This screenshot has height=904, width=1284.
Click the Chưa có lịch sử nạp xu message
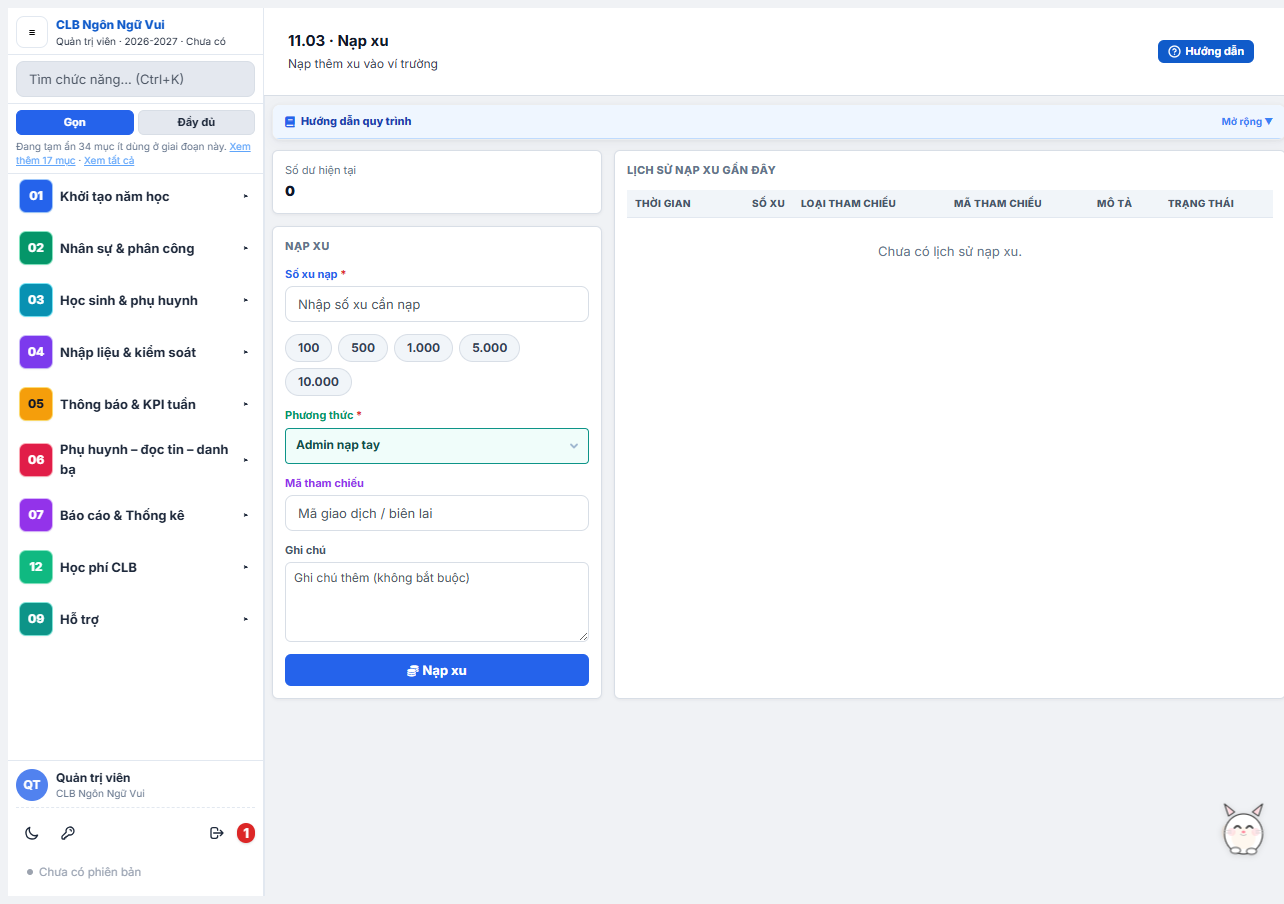tap(950, 251)
